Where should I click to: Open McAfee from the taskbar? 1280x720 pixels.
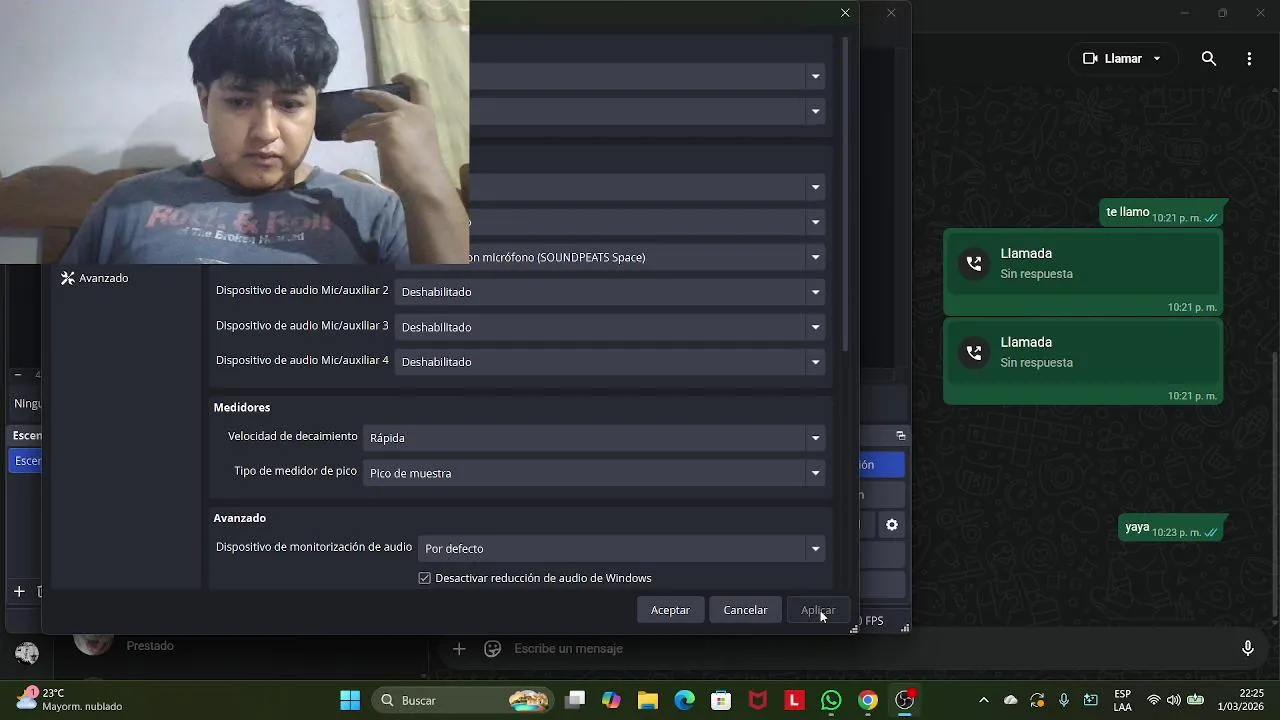[758, 700]
